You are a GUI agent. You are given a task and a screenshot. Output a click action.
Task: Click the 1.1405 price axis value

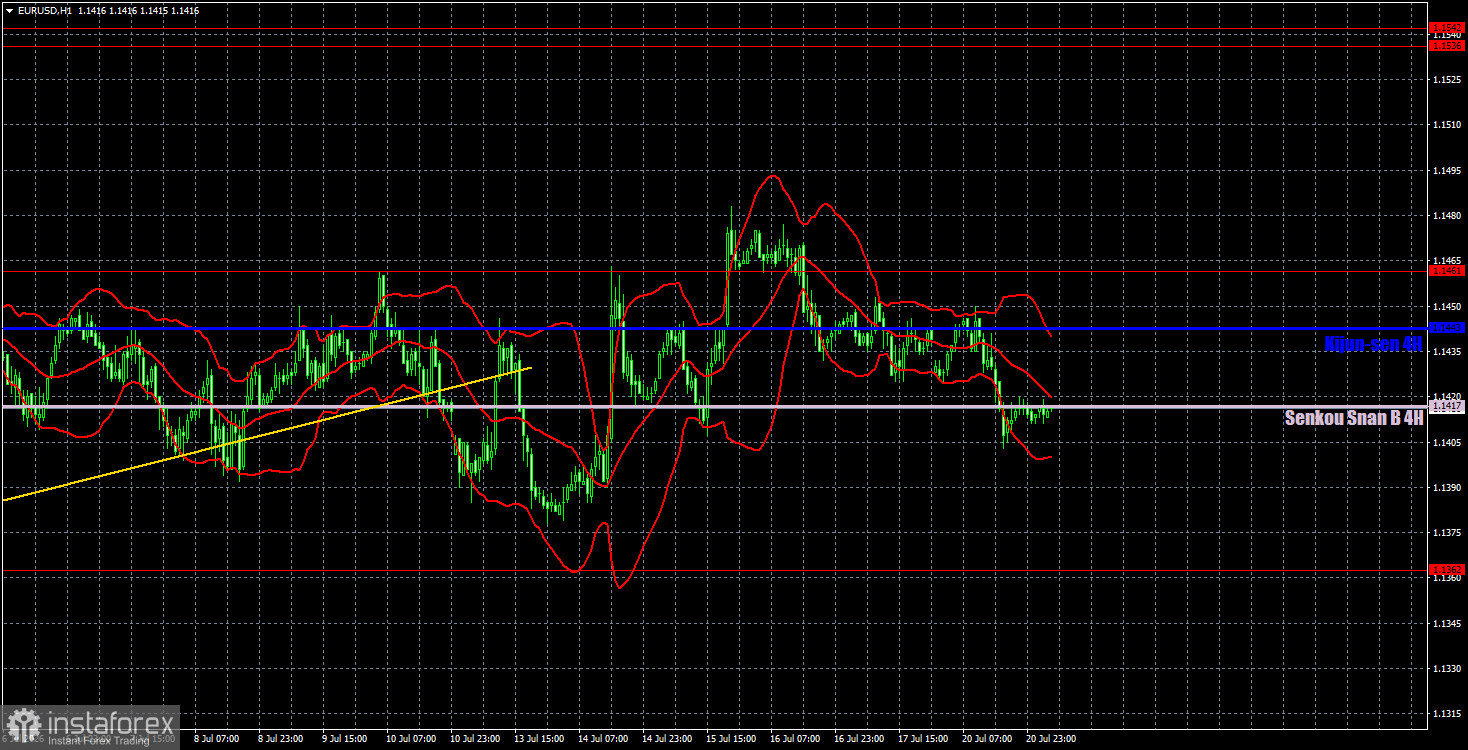[x=1446, y=442]
